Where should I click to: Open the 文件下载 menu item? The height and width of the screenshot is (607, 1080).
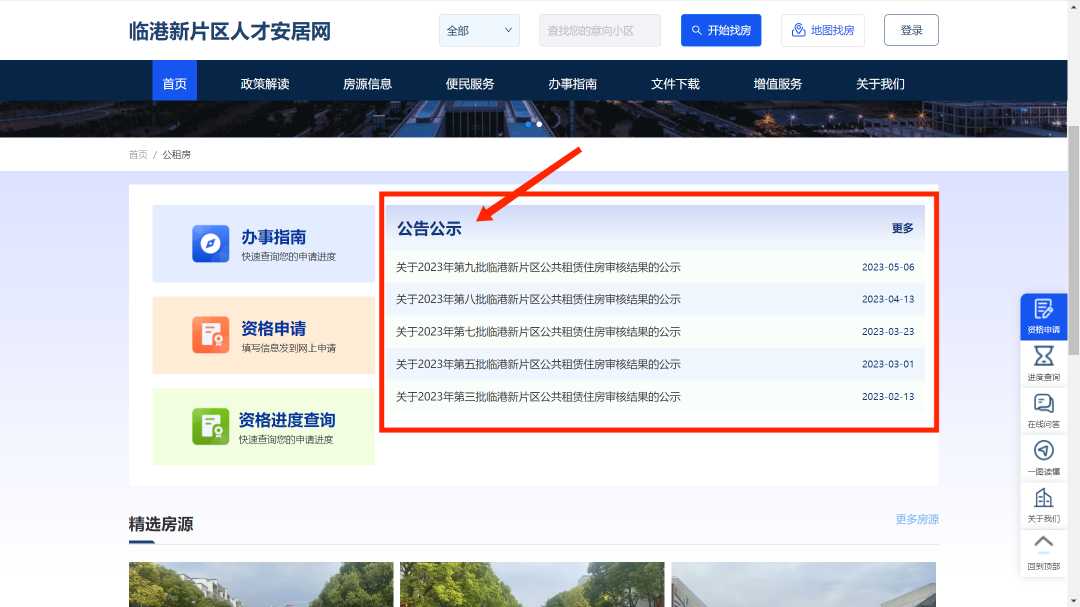click(675, 84)
